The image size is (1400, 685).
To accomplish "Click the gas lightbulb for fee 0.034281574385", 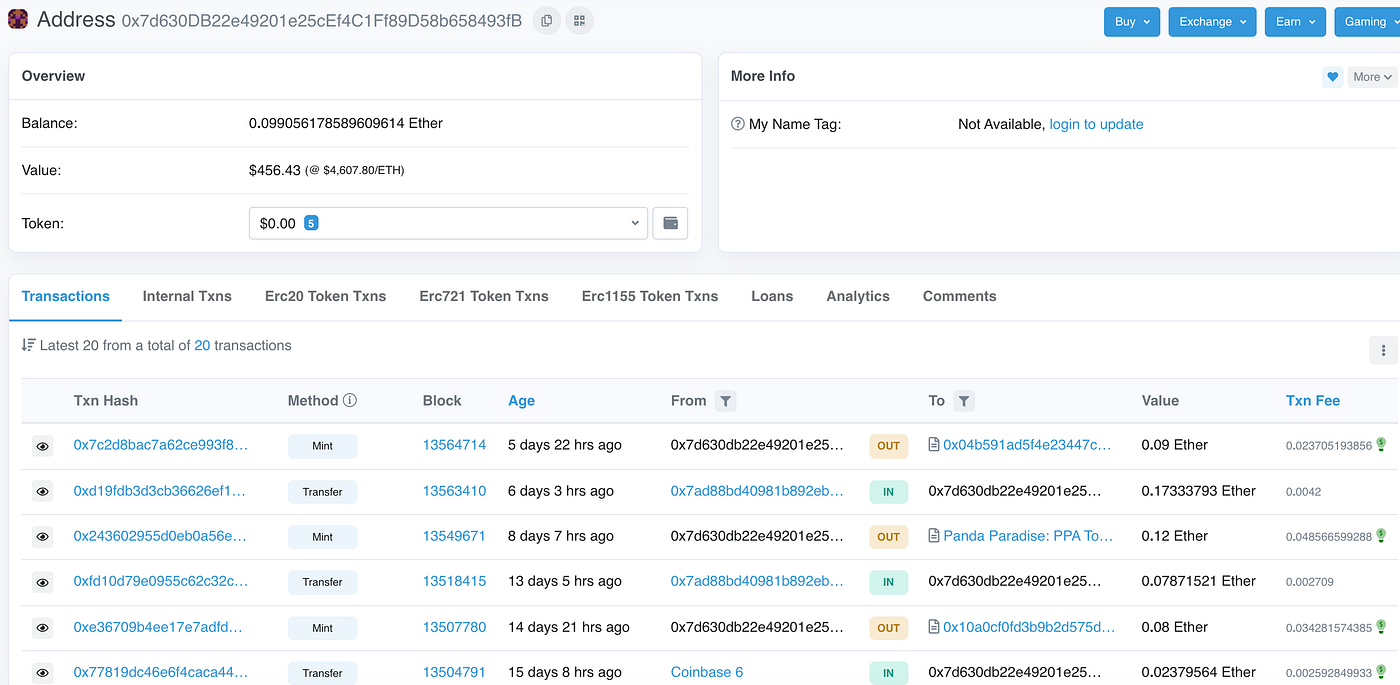I will [1381, 627].
